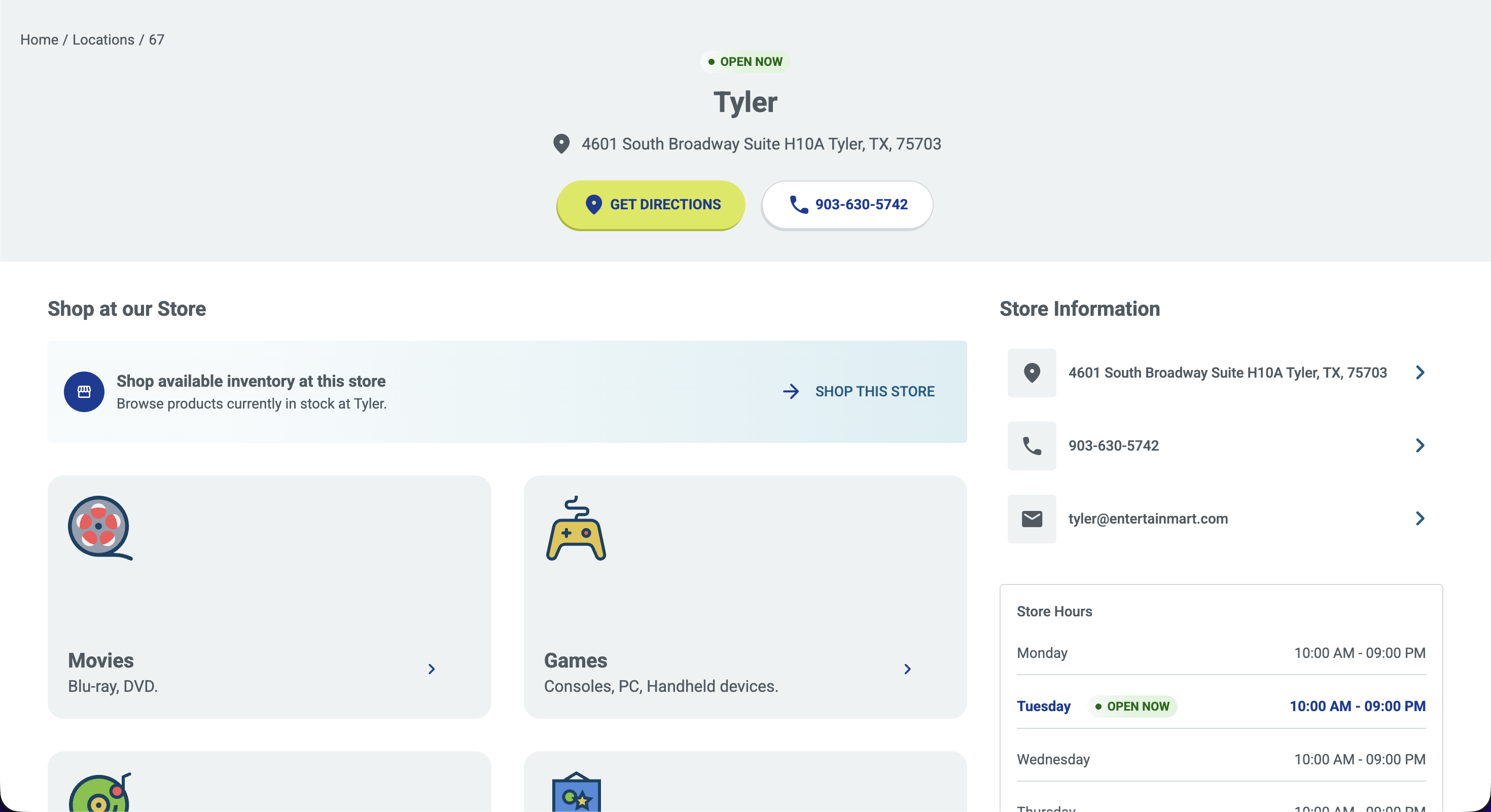Click the Open Now badge next to Tuesday
The width and height of the screenshot is (1491, 812).
[x=1132, y=706]
